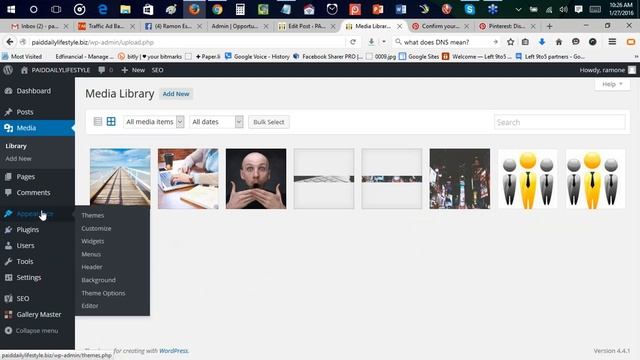
Task: Click the Windows Start button
Action: pos(11,9)
